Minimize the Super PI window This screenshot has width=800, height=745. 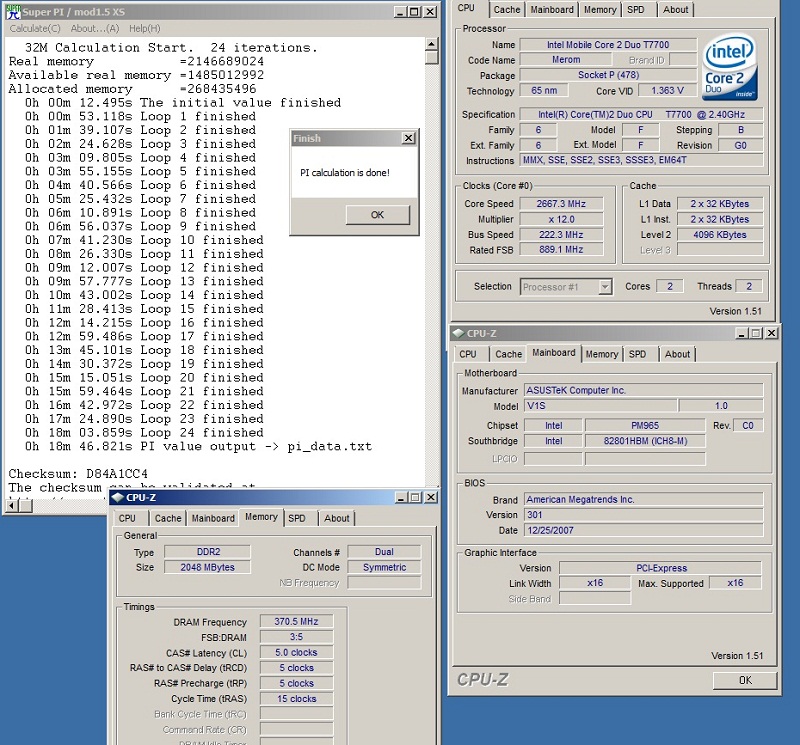[x=401, y=12]
